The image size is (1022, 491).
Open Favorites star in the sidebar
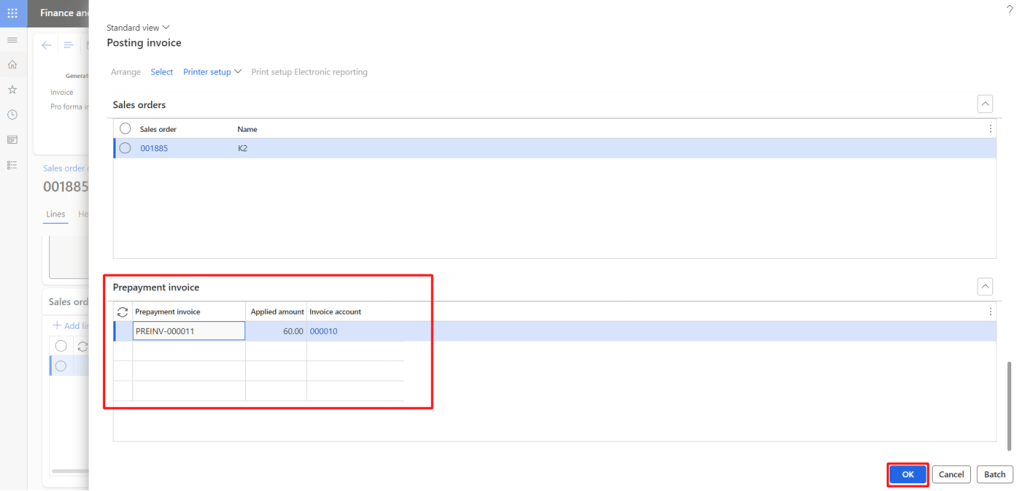(12, 90)
